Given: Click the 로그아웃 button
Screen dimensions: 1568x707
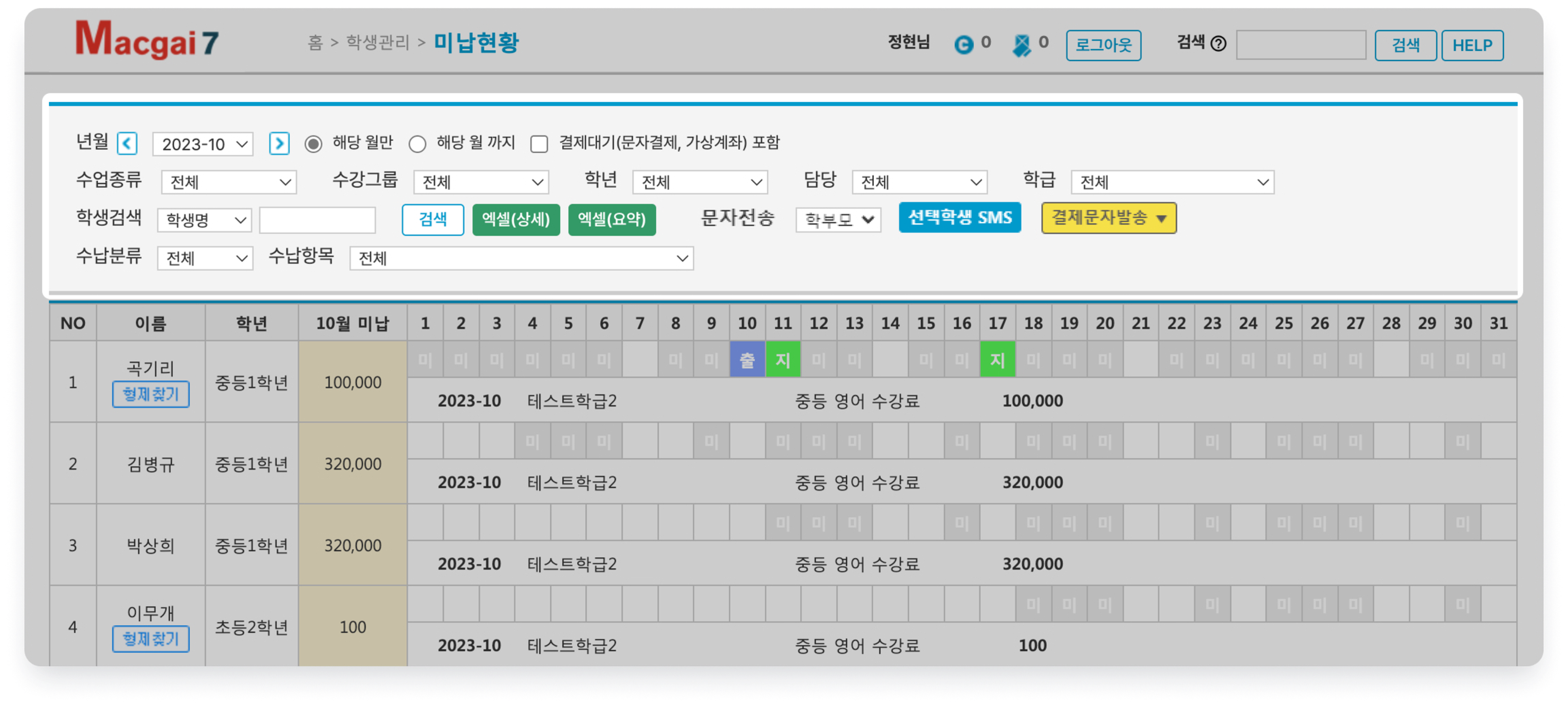Looking at the screenshot, I should pos(1103,45).
